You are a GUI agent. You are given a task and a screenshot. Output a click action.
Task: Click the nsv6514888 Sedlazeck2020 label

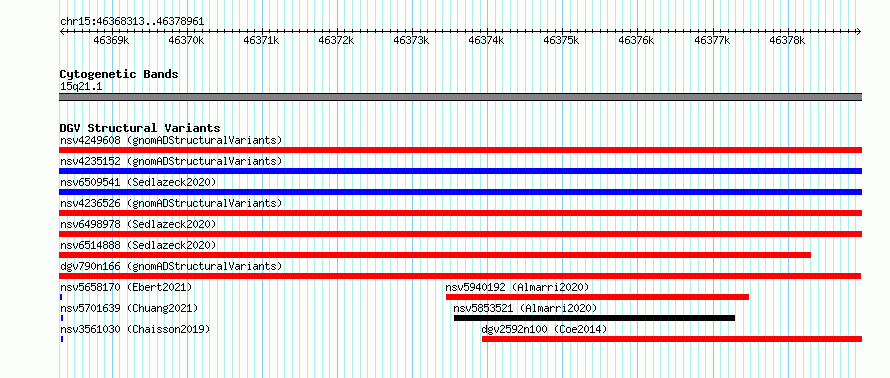tap(138, 245)
